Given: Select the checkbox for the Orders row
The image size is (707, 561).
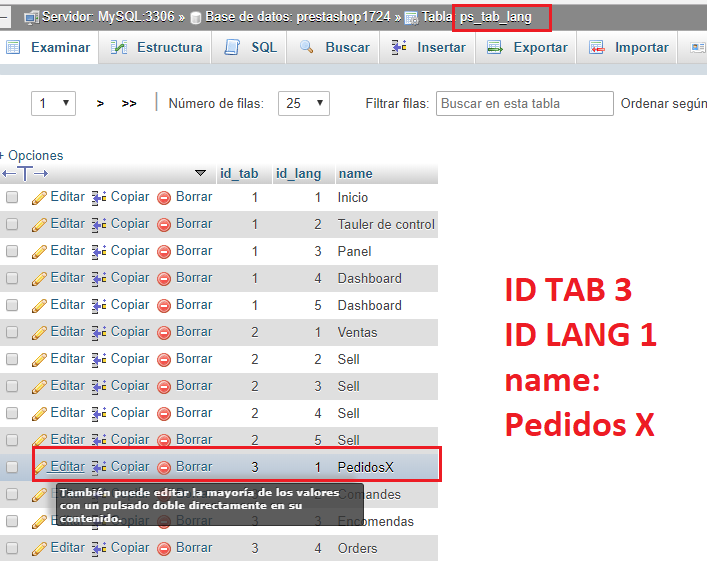Looking at the screenshot, I should pyautogui.click(x=12, y=548).
